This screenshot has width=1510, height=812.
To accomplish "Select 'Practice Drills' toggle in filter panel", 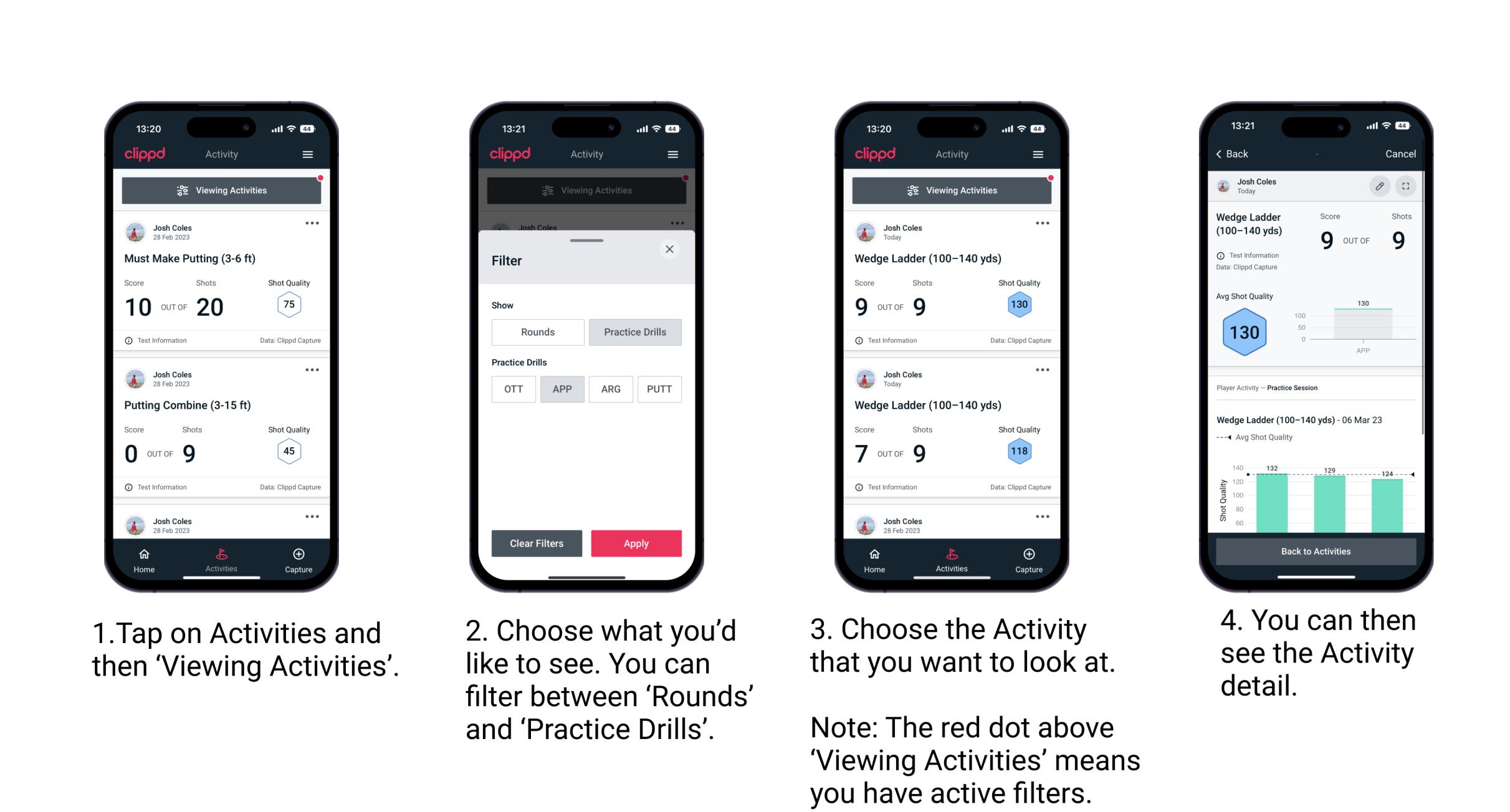I will coord(635,331).
